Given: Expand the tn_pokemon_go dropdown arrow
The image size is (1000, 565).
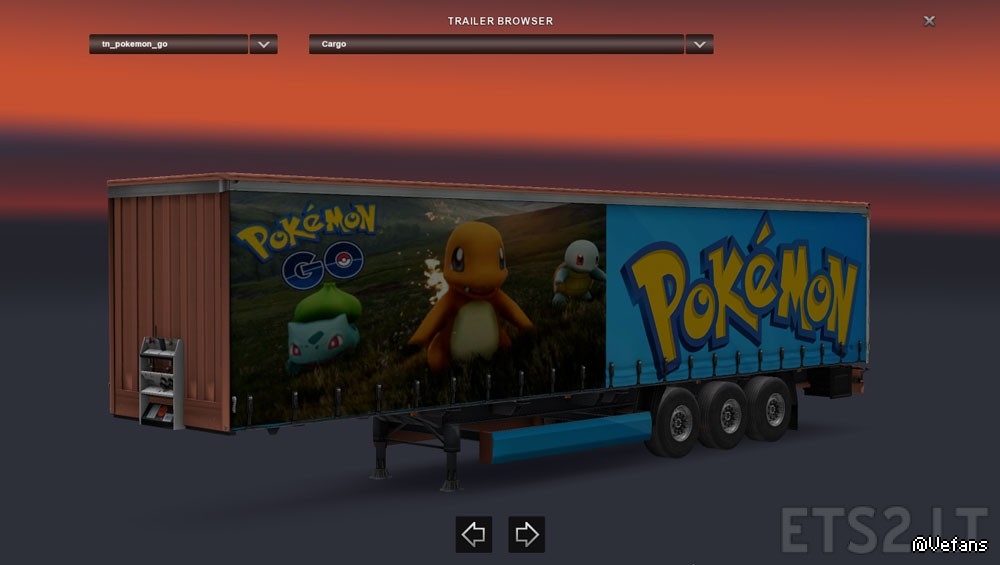Looking at the screenshot, I should coord(263,44).
